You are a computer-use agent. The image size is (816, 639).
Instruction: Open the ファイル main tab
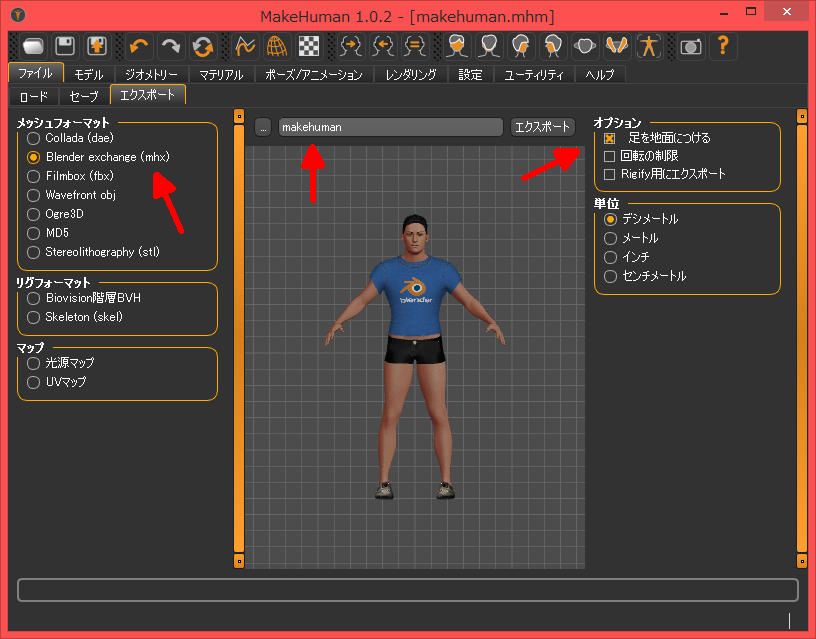coord(36,73)
